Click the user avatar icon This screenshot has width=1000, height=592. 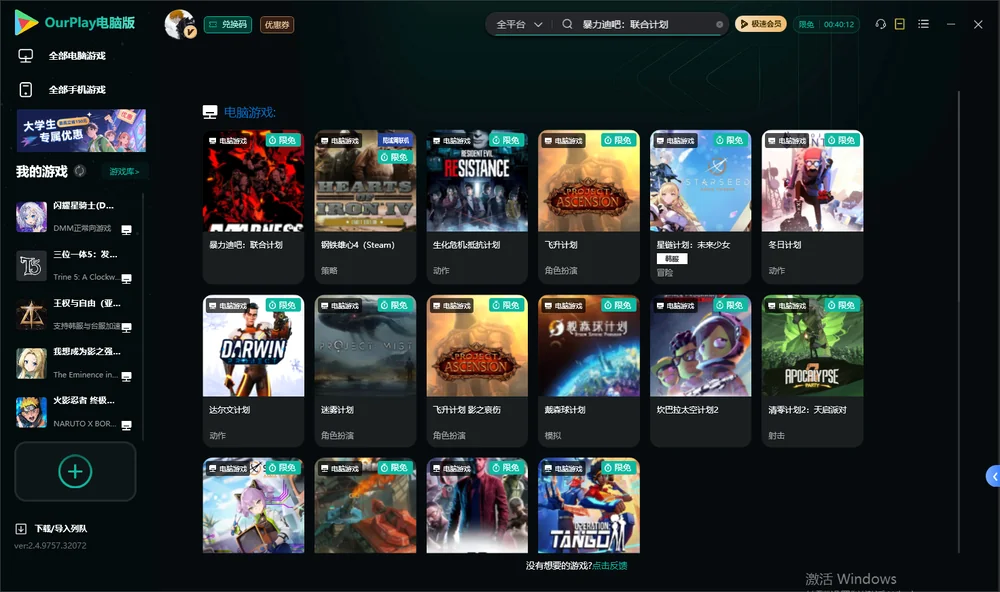click(179, 24)
